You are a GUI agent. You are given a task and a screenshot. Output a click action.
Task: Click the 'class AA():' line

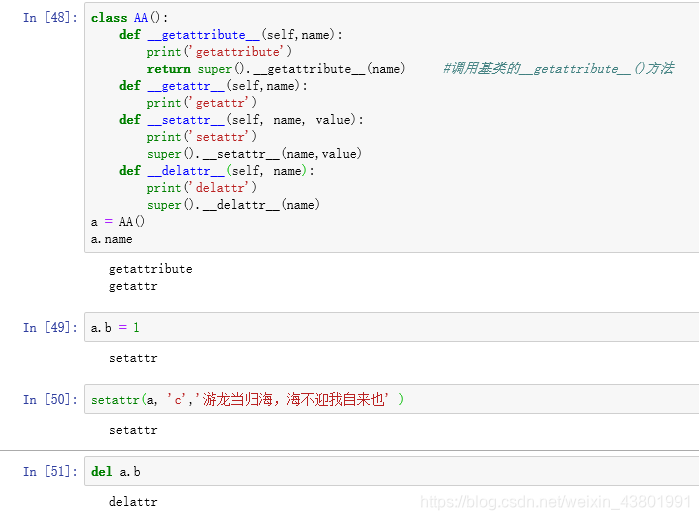129,18
